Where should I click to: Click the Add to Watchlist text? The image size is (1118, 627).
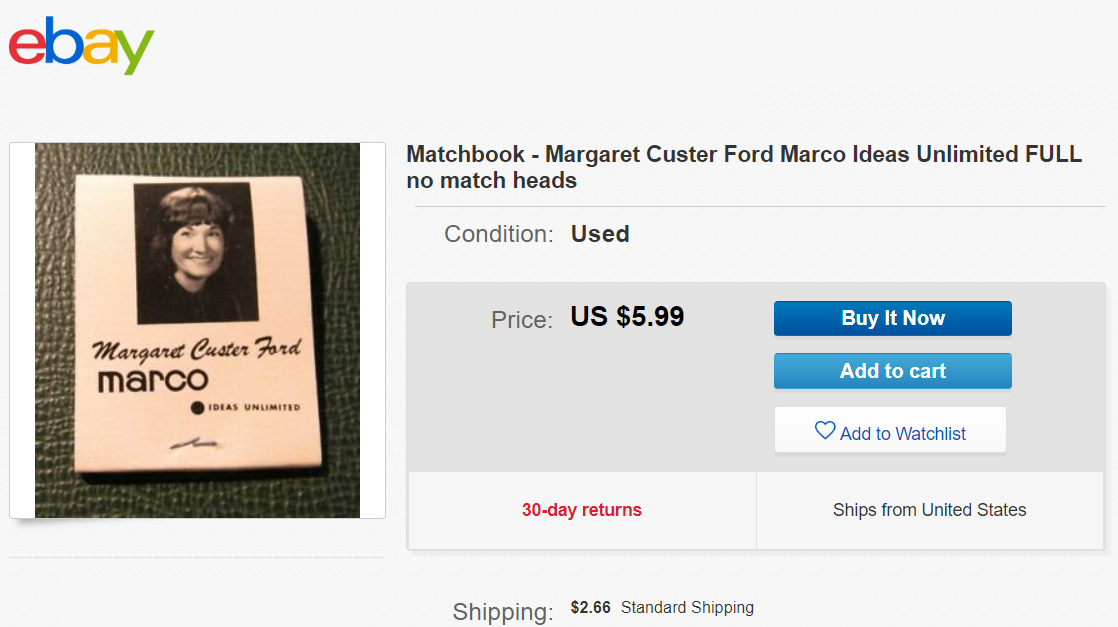point(902,434)
